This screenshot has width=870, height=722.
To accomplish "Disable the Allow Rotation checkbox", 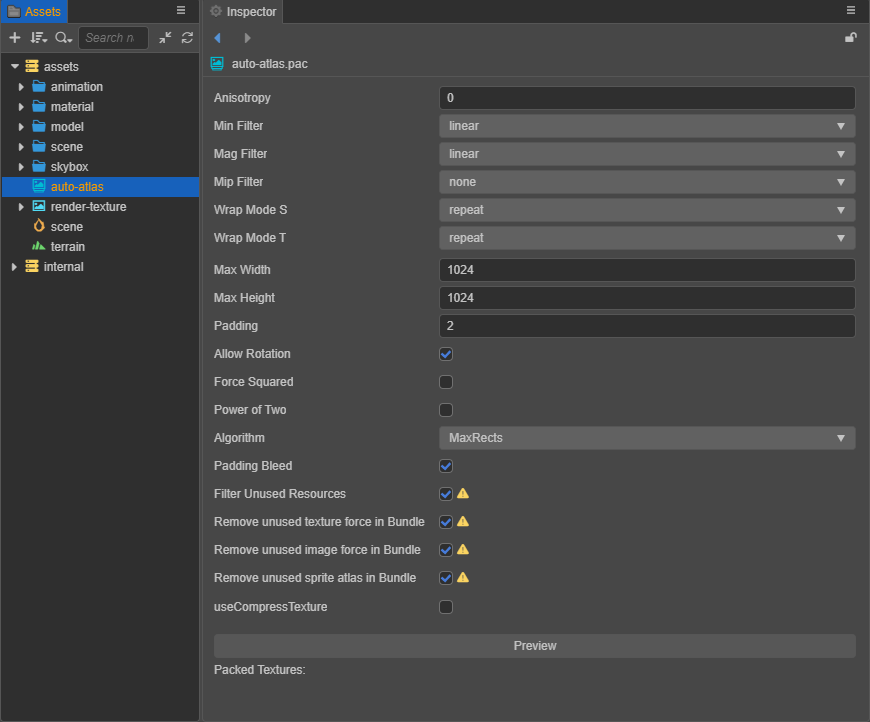I will point(446,354).
